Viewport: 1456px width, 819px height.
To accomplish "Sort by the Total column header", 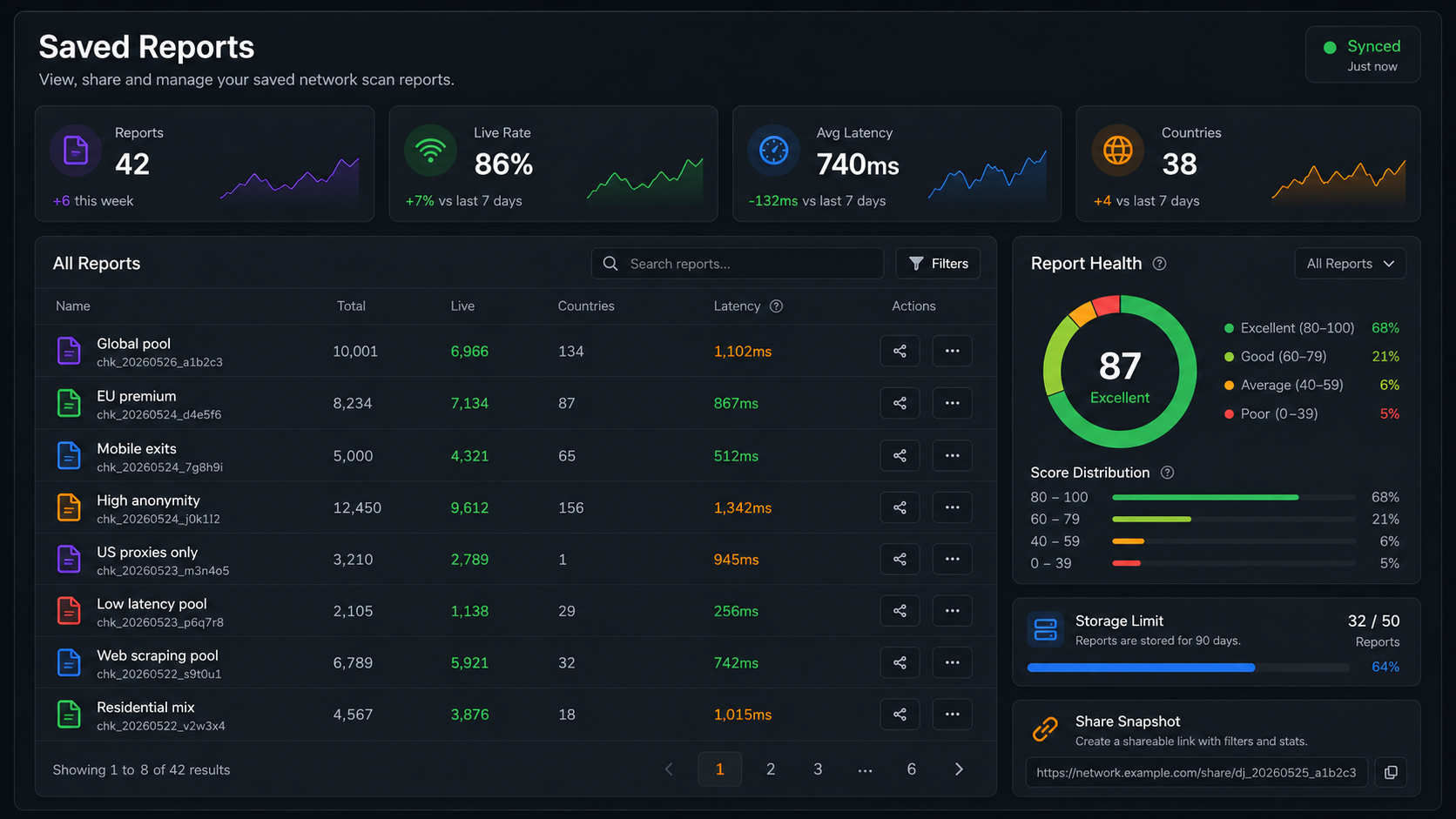I will (x=351, y=306).
